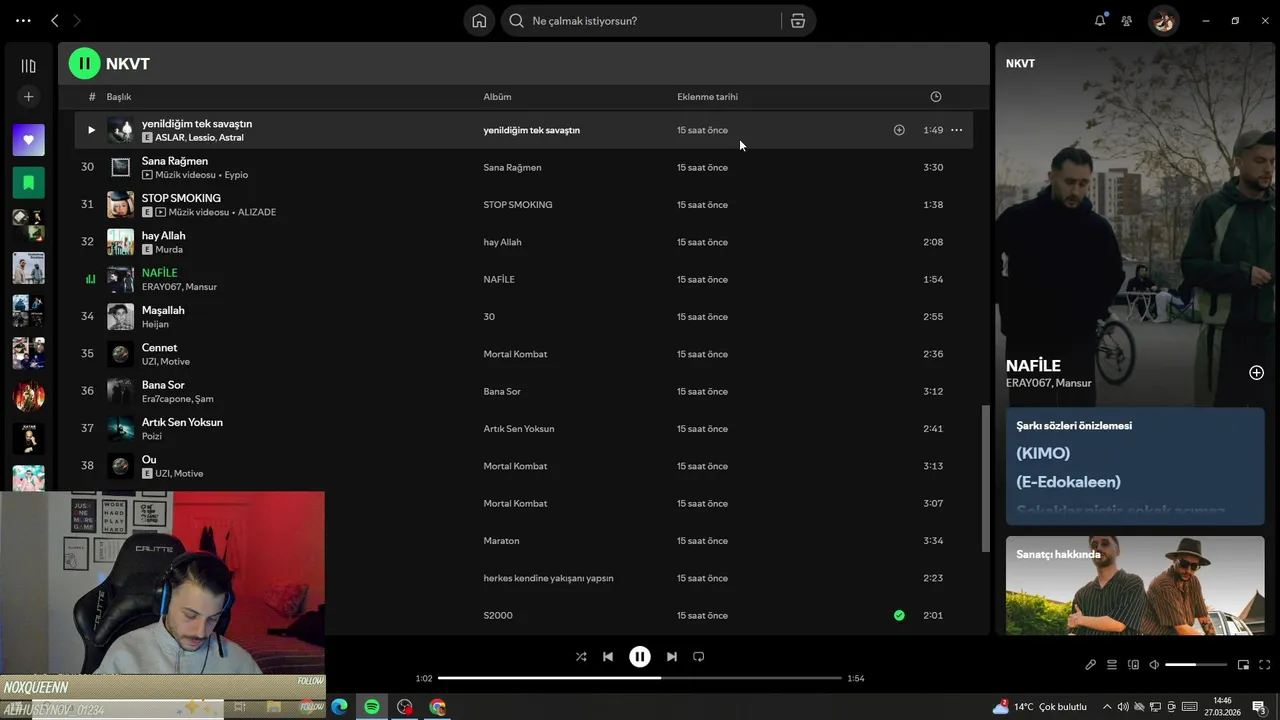Select the track Artık Sen Yoksun

(x=182, y=422)
